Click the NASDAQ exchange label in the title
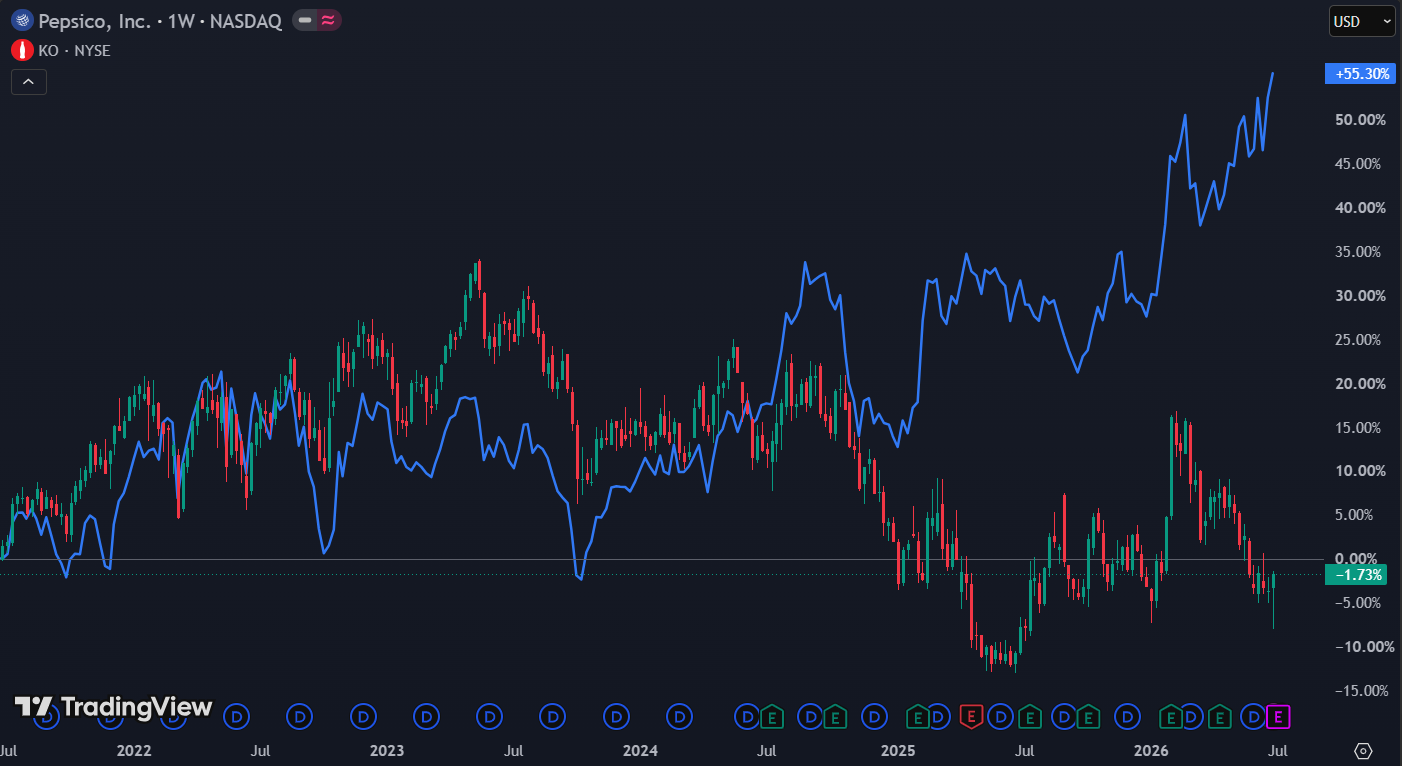Image resolution: width=1402 pixels, height=766 pixels. pos(246,20)
